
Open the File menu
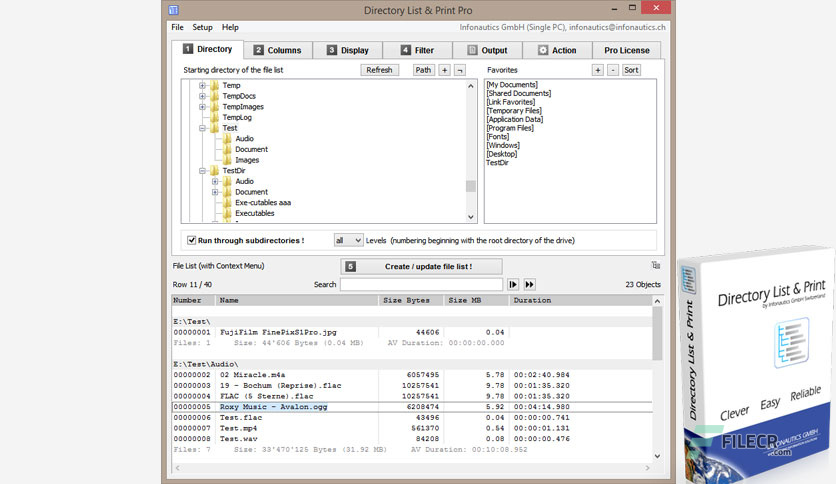177,27
